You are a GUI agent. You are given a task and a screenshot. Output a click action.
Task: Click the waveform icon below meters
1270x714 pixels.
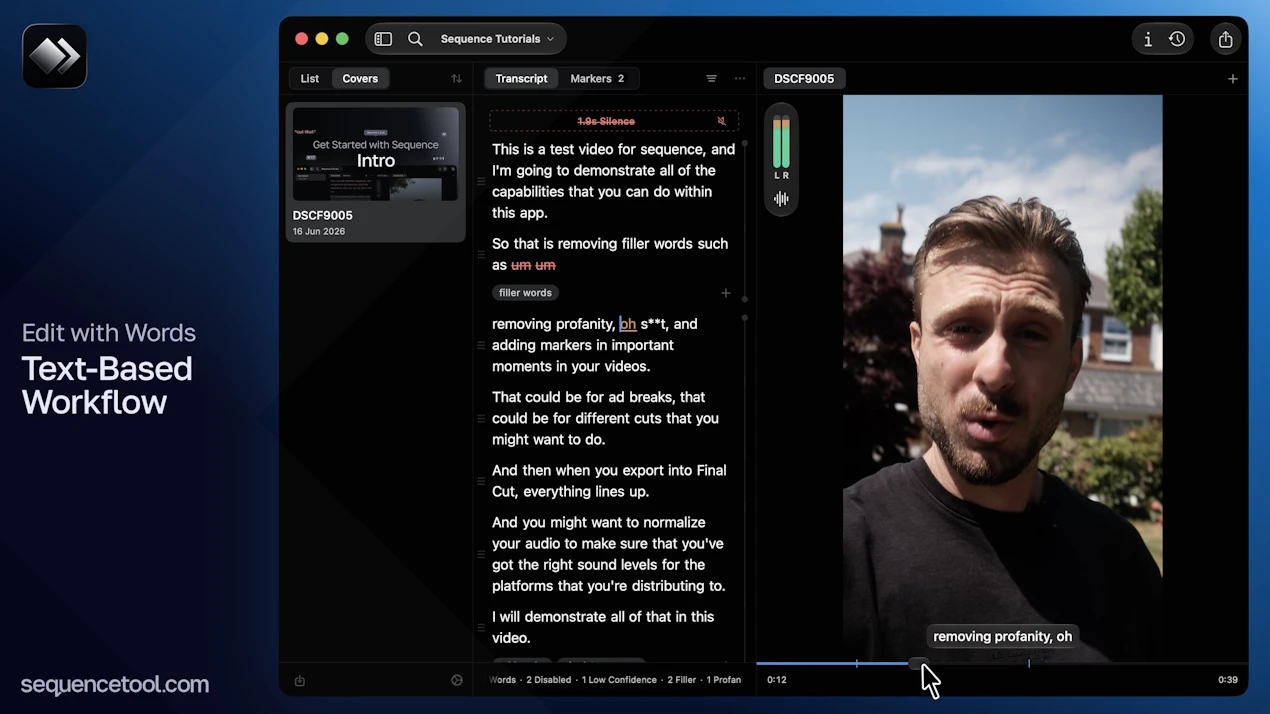781,199
